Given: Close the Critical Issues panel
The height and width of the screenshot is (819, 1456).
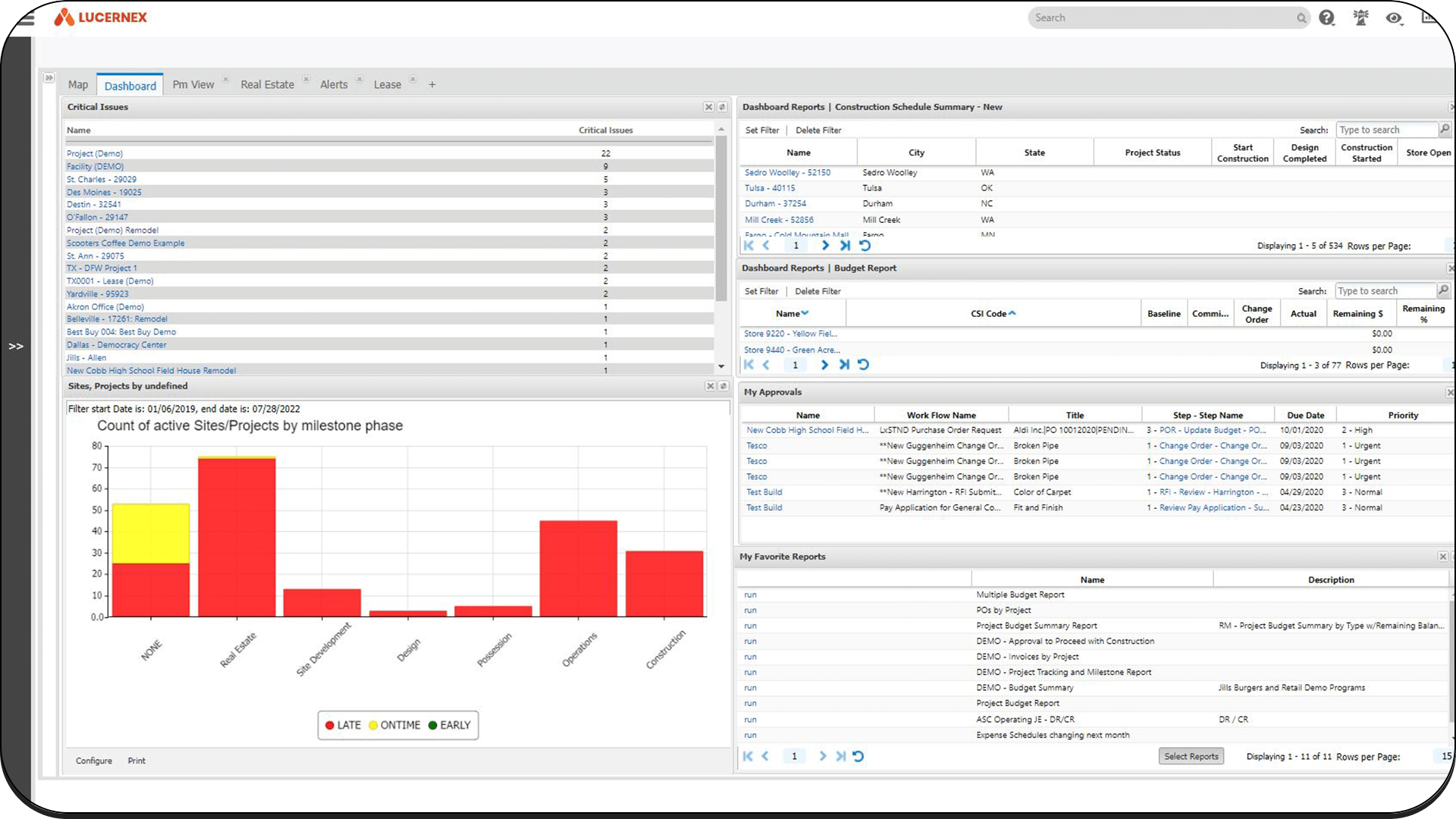Looking at the screenshot, I should 708,107.
